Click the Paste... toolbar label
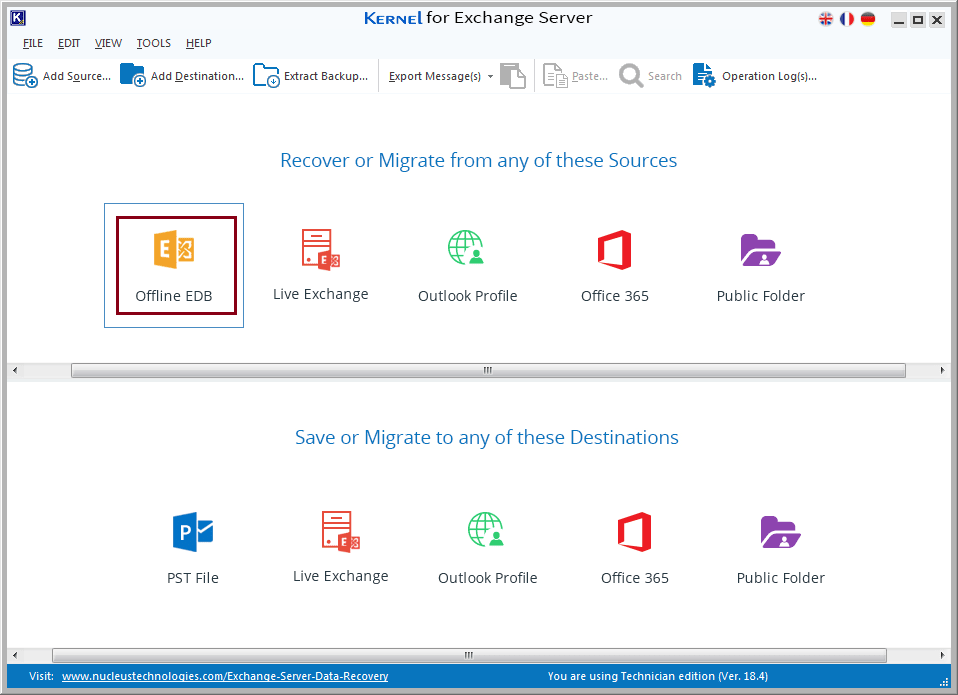Image resolution: width=958 pixels, height=695 pixels. 590,76
